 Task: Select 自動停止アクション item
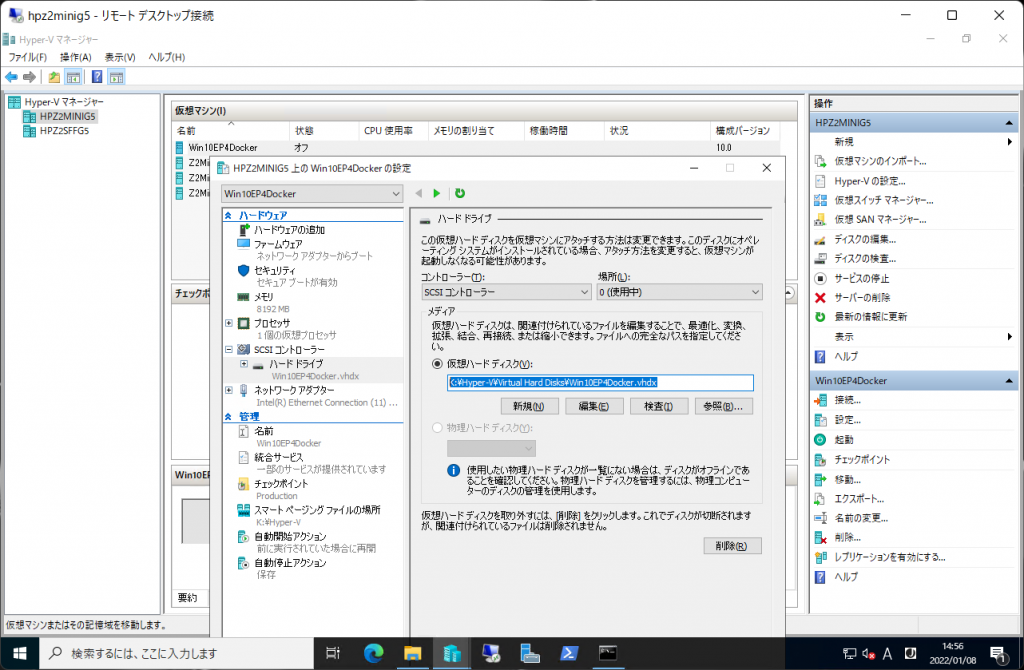[x=290, y=563]
